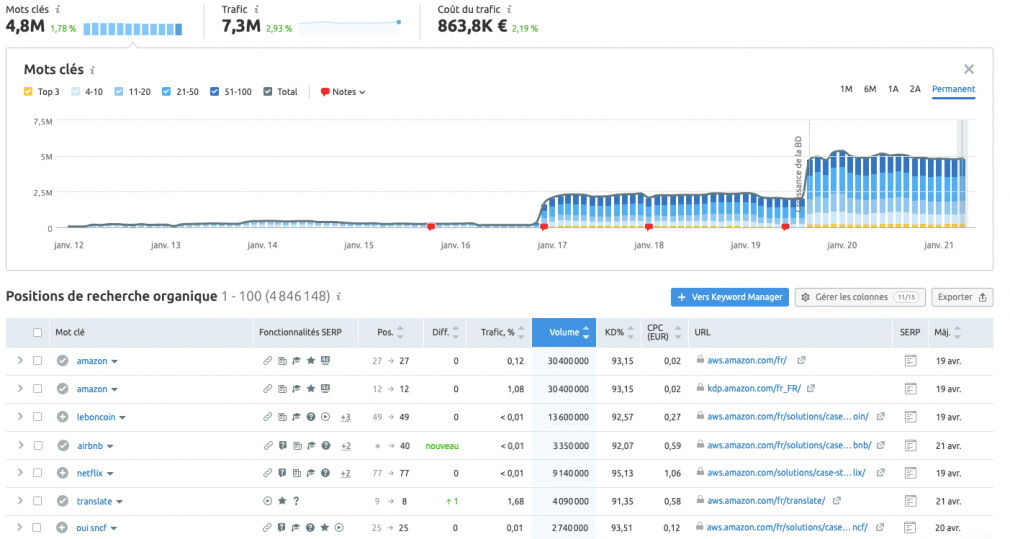Open dropdown arrow next to oui sncf keyword
The height and width of the screenshot is (539, 1010).
pos(113,529)
